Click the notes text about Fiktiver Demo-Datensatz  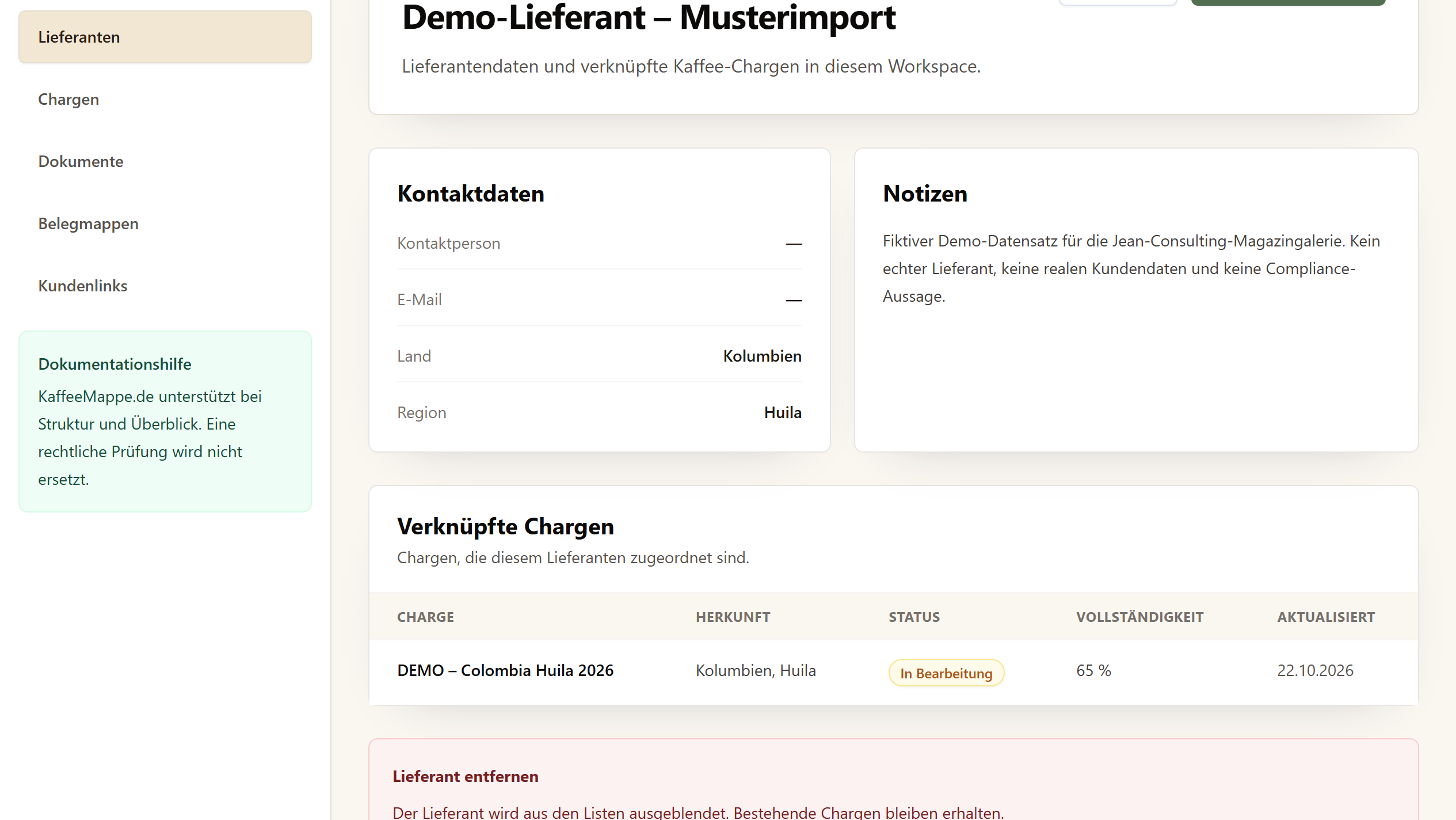[1131, 268]
